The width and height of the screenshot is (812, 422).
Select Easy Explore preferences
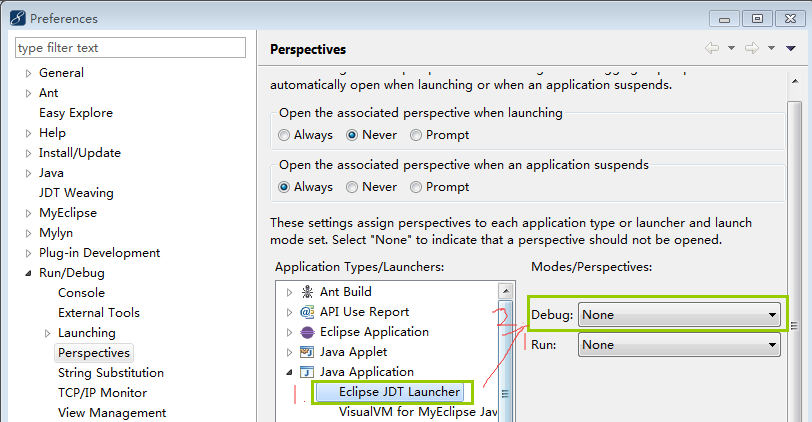coord(76,113)
